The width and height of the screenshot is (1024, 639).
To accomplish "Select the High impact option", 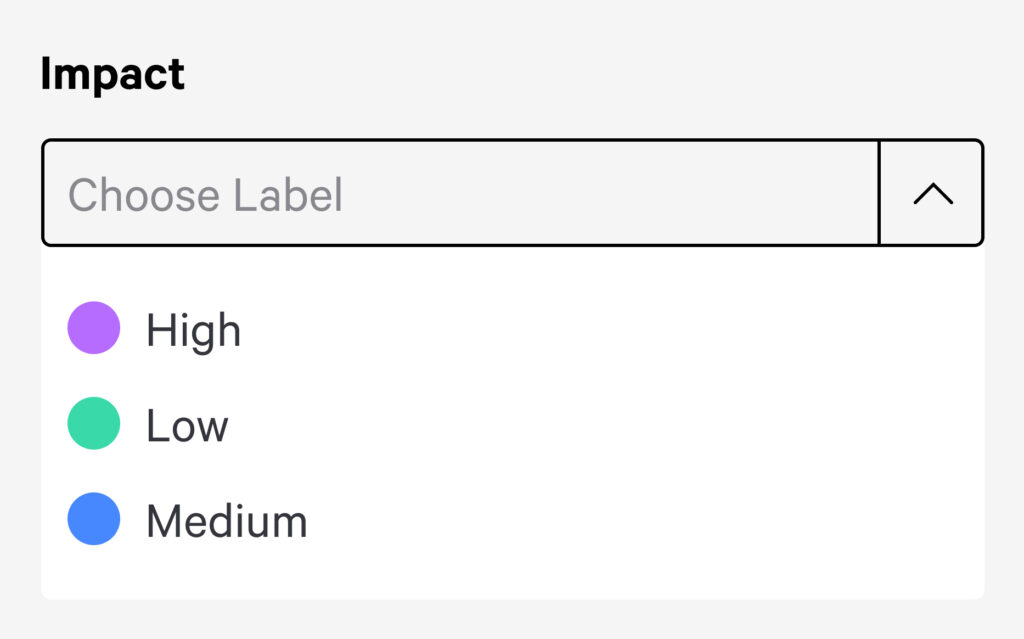I will (x=193, y=330).
